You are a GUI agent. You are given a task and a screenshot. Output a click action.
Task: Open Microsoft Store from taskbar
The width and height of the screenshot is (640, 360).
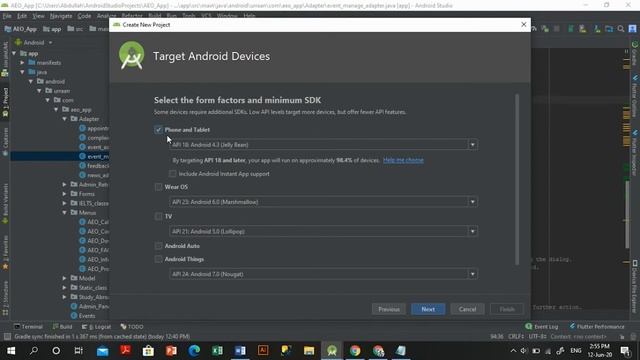[148, 351]
